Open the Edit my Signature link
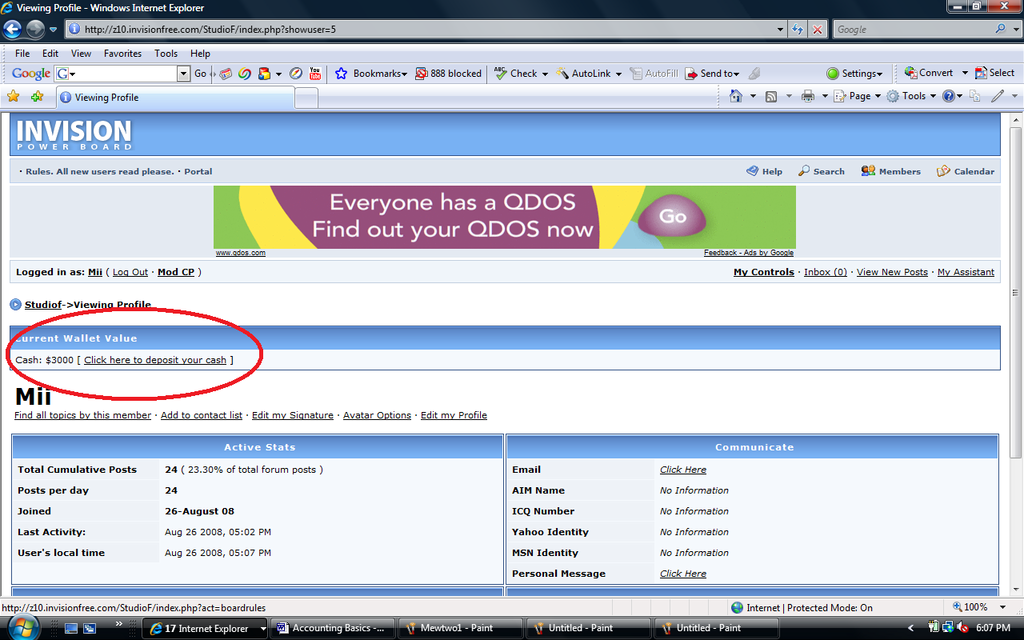The height and width of the screenshot is (640, 1024). [x=292, y=415]
